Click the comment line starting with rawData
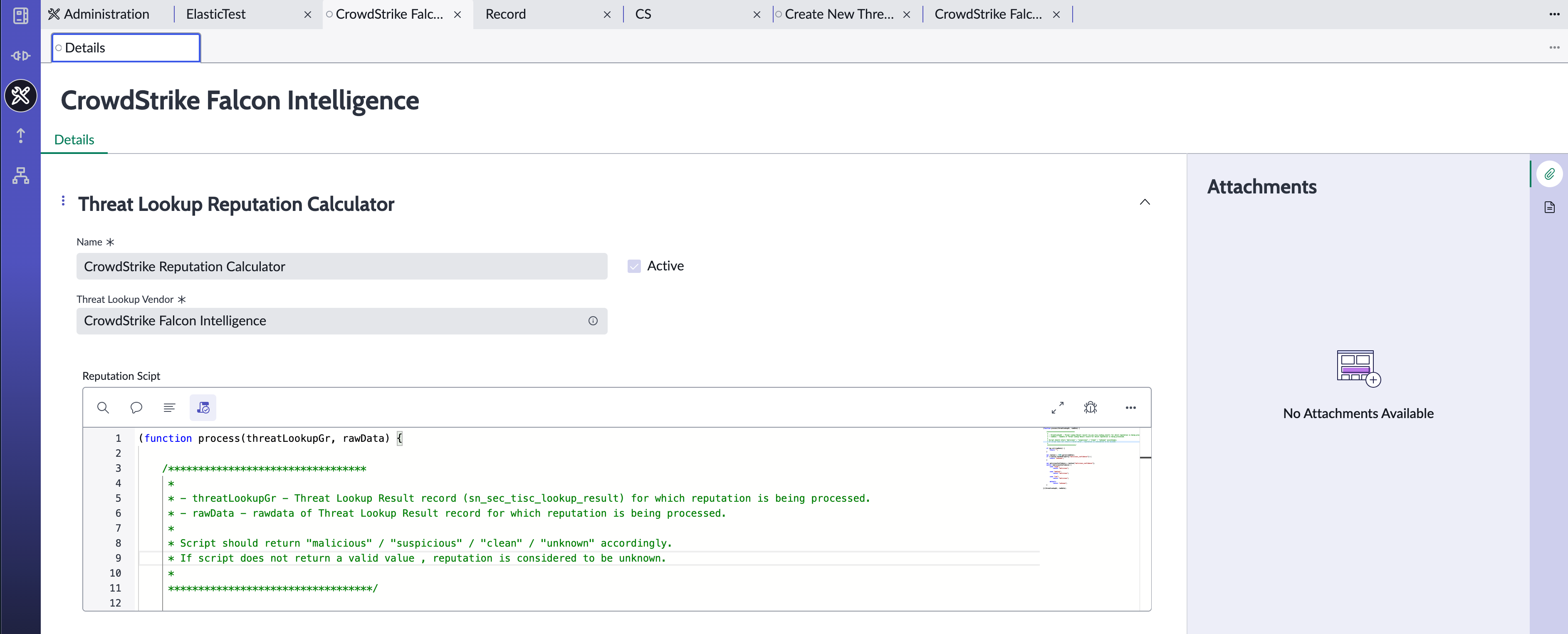This screenshot has height=634, width=1568. [x=448, y=513]
